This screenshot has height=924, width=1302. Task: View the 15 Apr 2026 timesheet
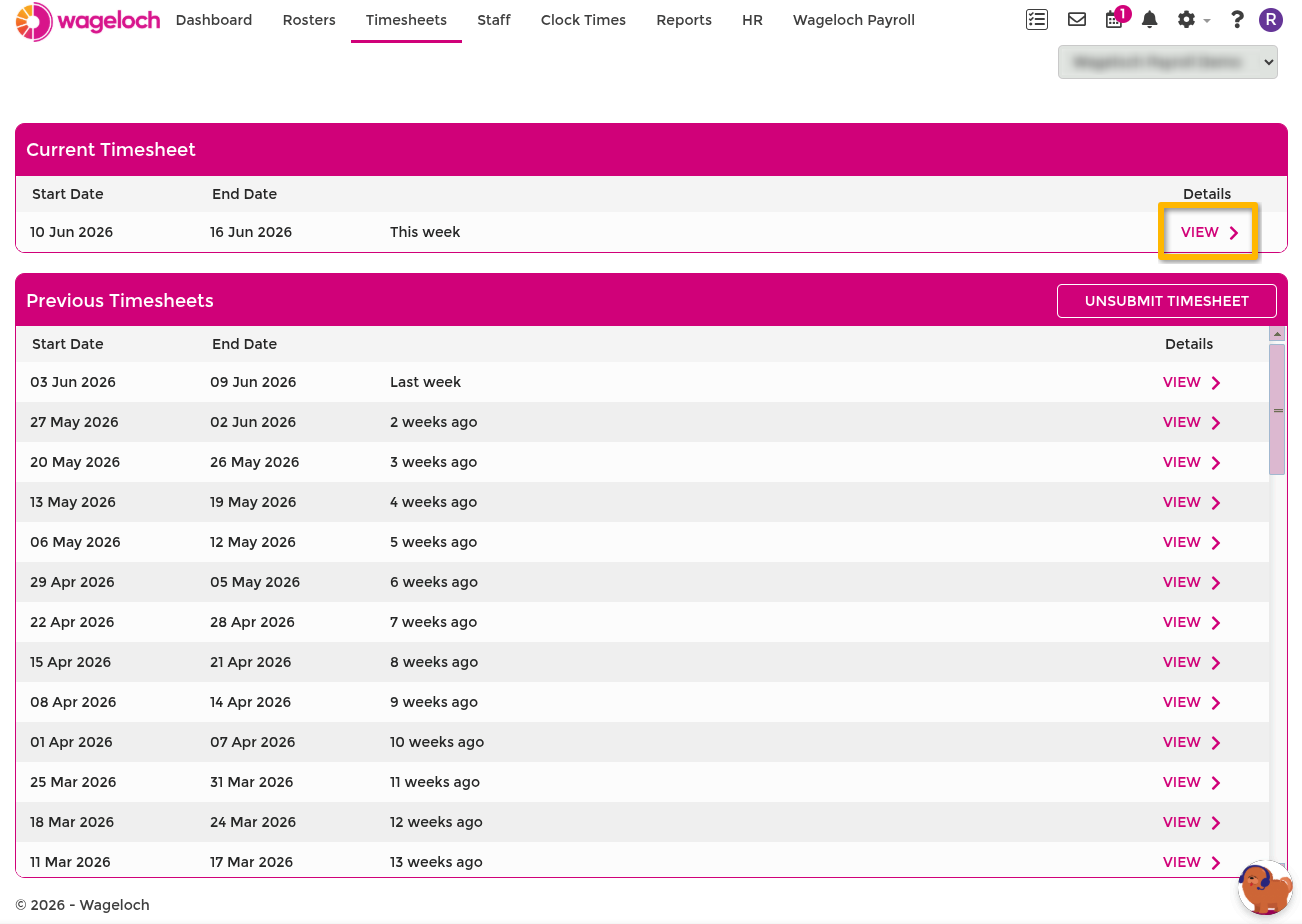tap(1192, 662)
